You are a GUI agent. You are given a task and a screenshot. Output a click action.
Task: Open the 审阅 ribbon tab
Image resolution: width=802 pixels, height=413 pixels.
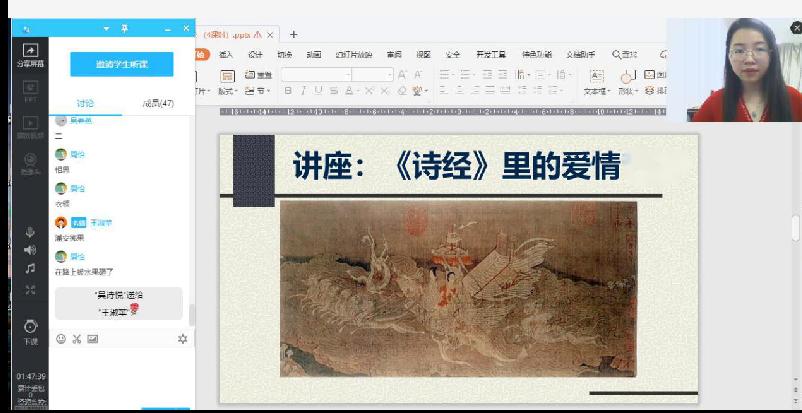coord(394,54)
